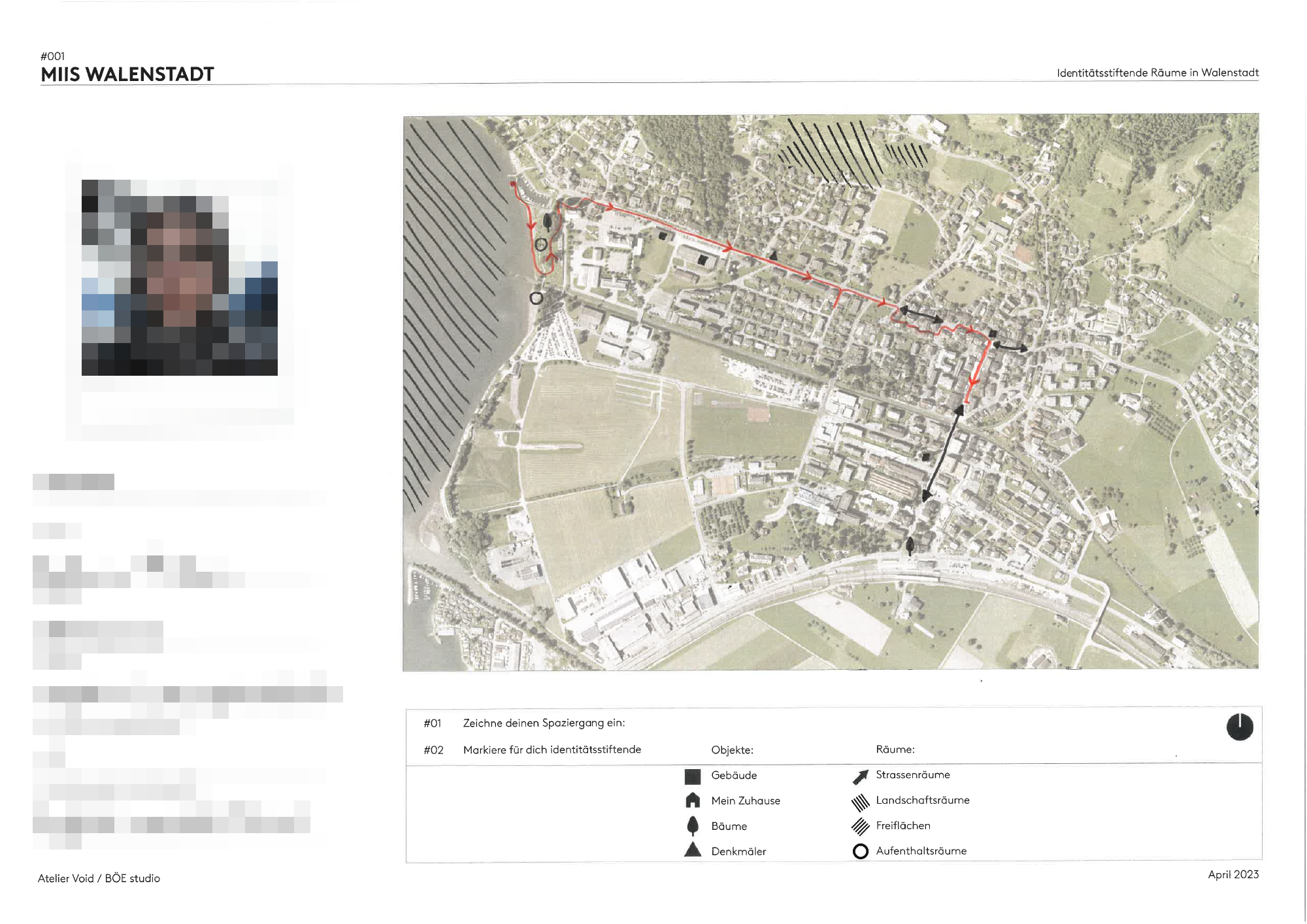Viewport: 1307px width, 924px height.
Task: Click 'Zeichne deinen Spaziergang ein' instruction
Action: (544, 723)
